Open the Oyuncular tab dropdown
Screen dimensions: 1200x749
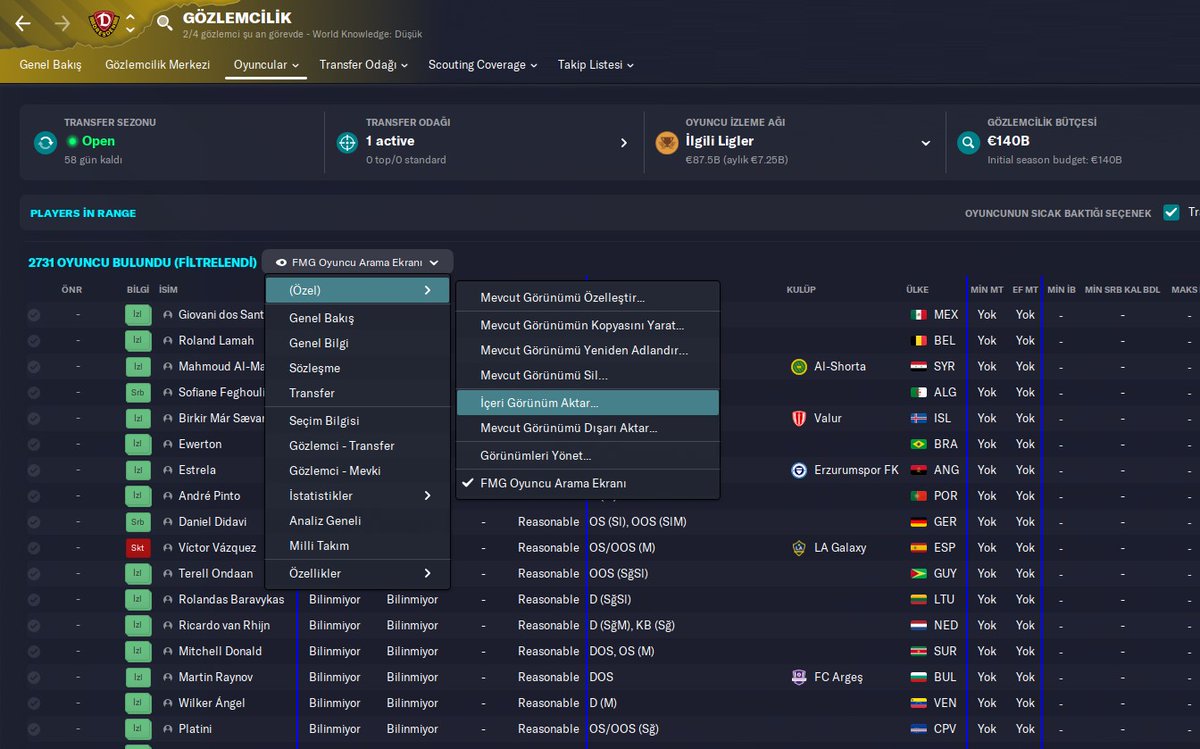(x=267, y=65)
